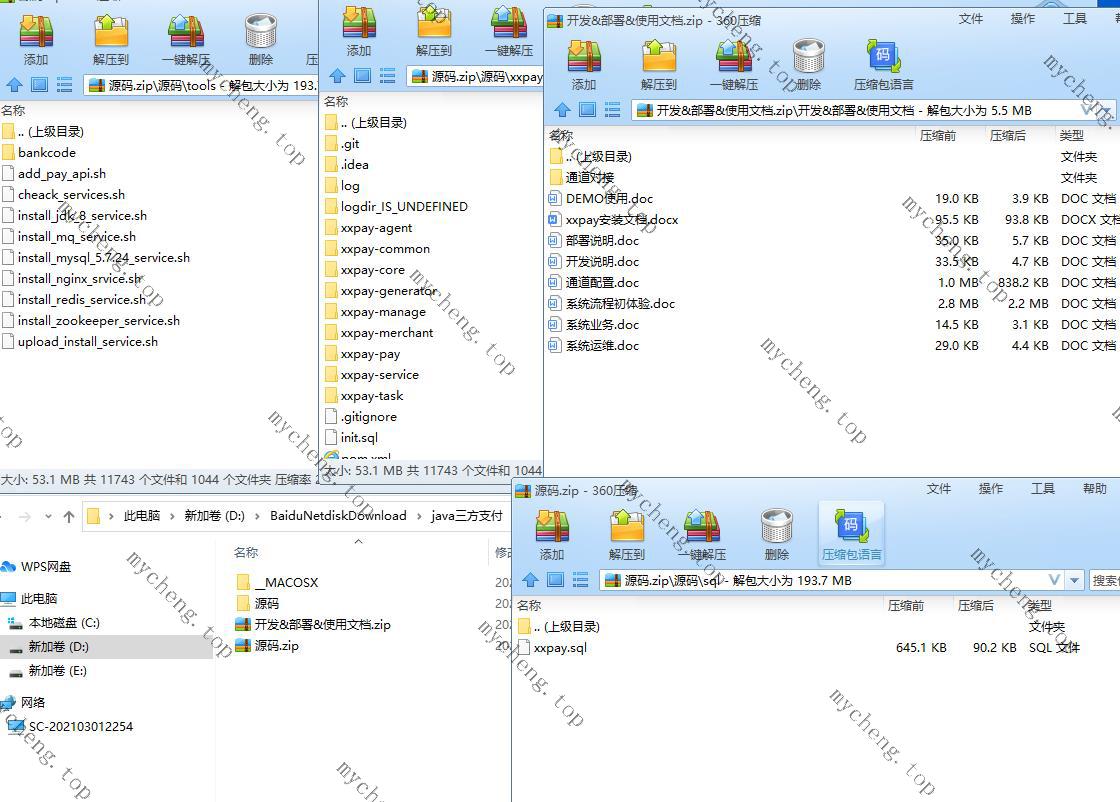1120x802 pixels.
Task: Switch to list view in 开发&部署&使用文档.zip window
Action: pyautogui.click(x=612, y=110)
